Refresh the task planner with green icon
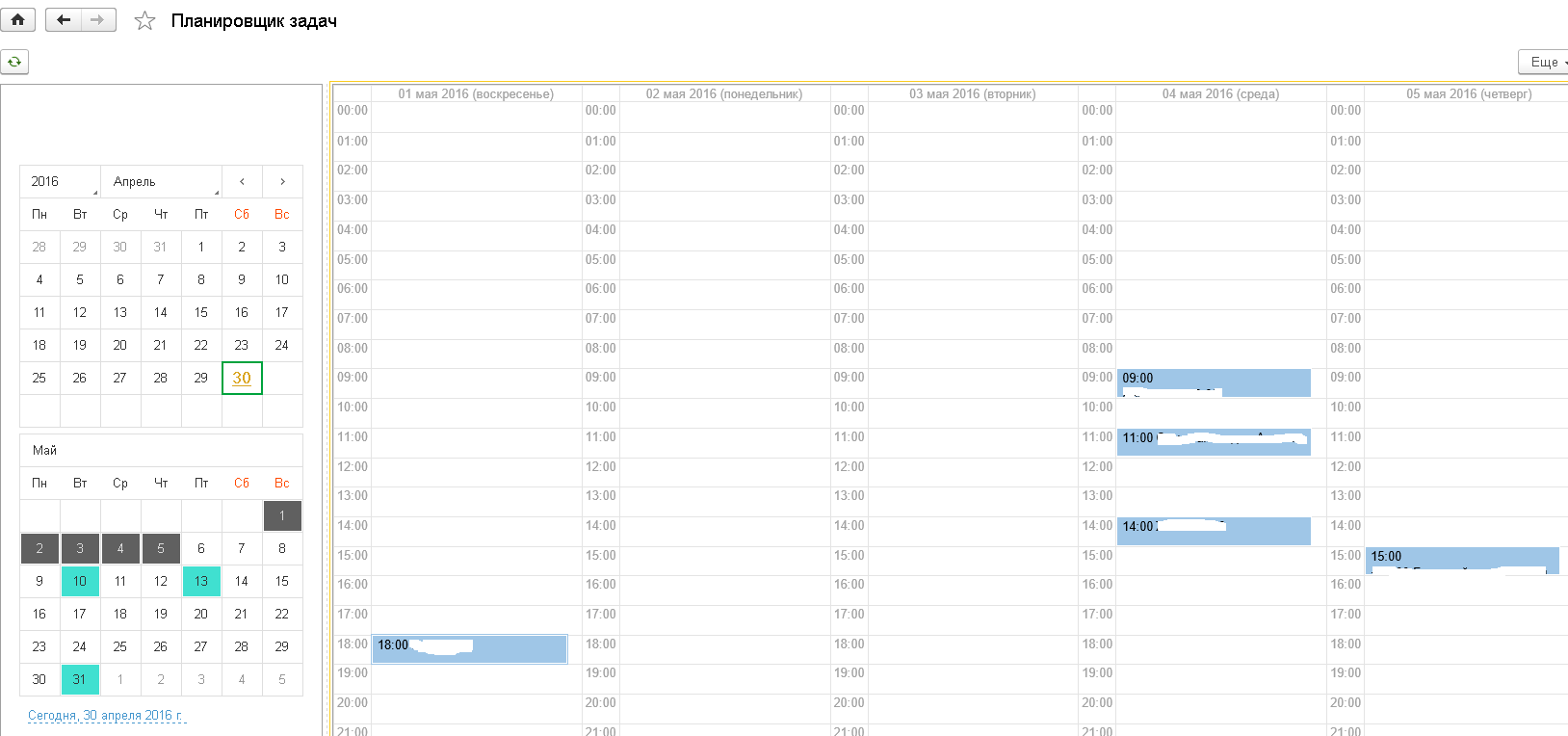The image size is (1568, 736). point(14,62)
